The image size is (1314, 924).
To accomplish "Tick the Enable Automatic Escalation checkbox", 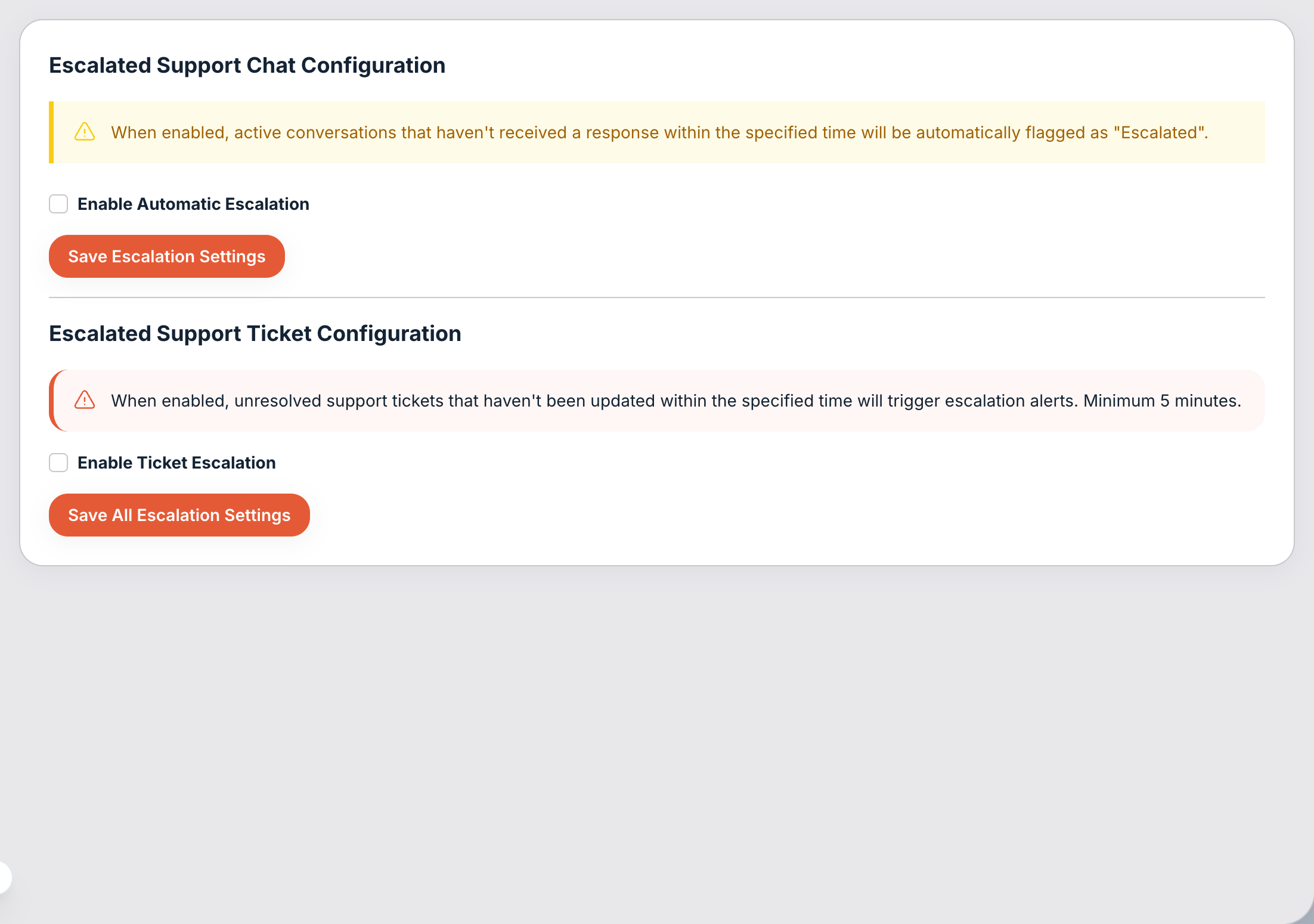I will click(x=58, y=204).
